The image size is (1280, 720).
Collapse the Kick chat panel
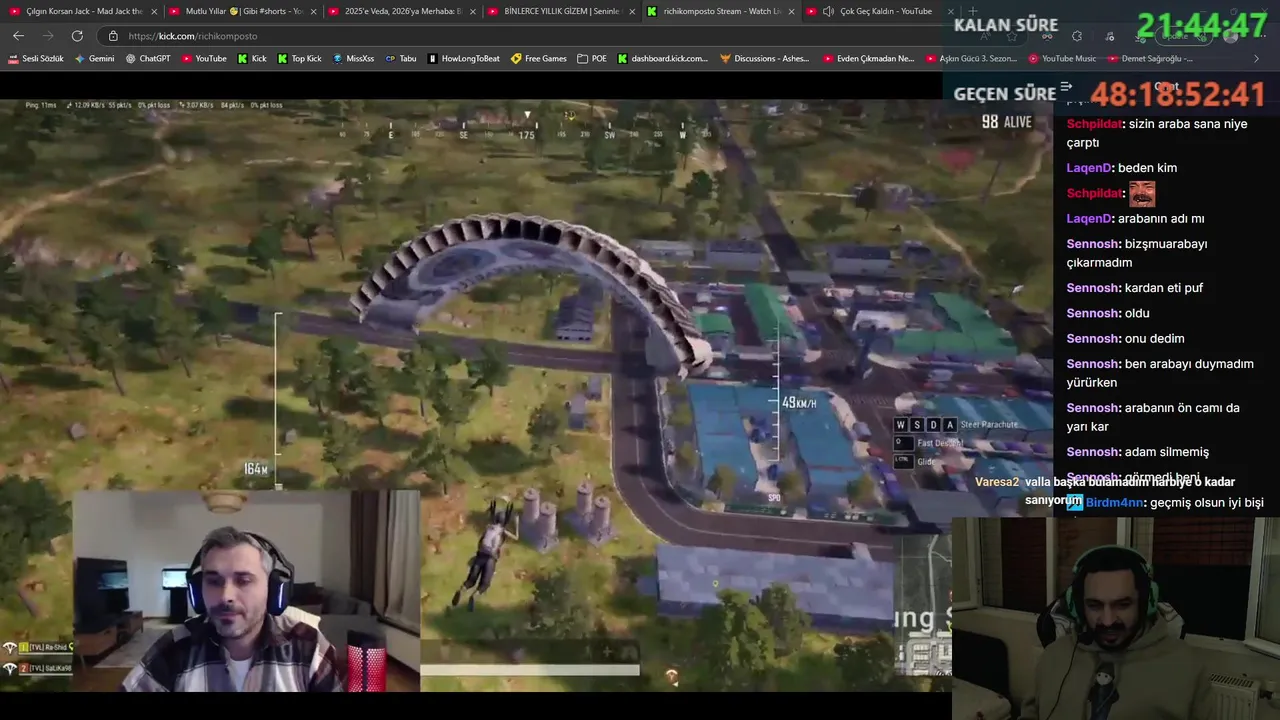(x=1066, y=87)
